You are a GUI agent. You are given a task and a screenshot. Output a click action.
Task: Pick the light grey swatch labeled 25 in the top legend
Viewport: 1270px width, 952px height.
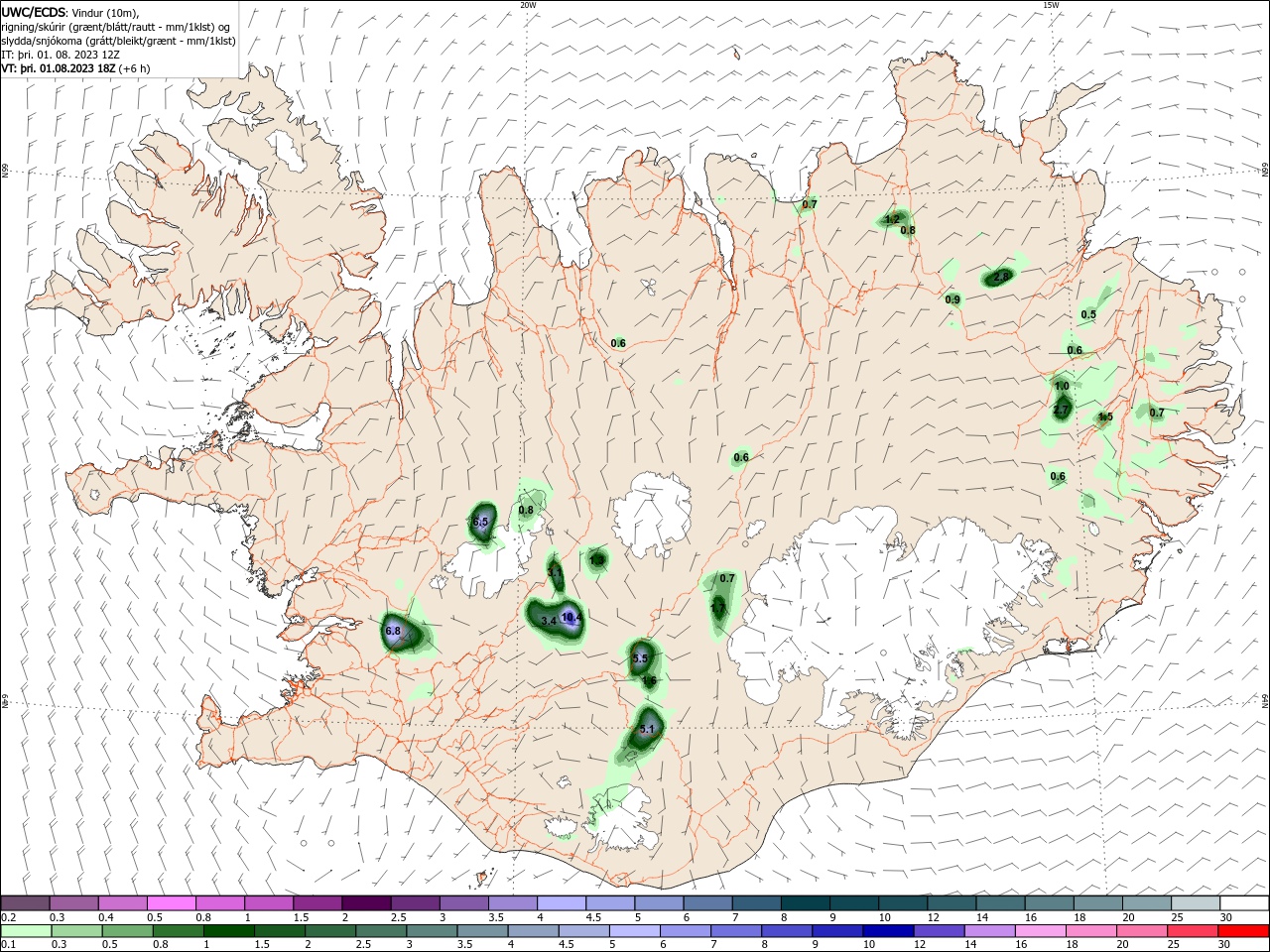(1197, 903)
